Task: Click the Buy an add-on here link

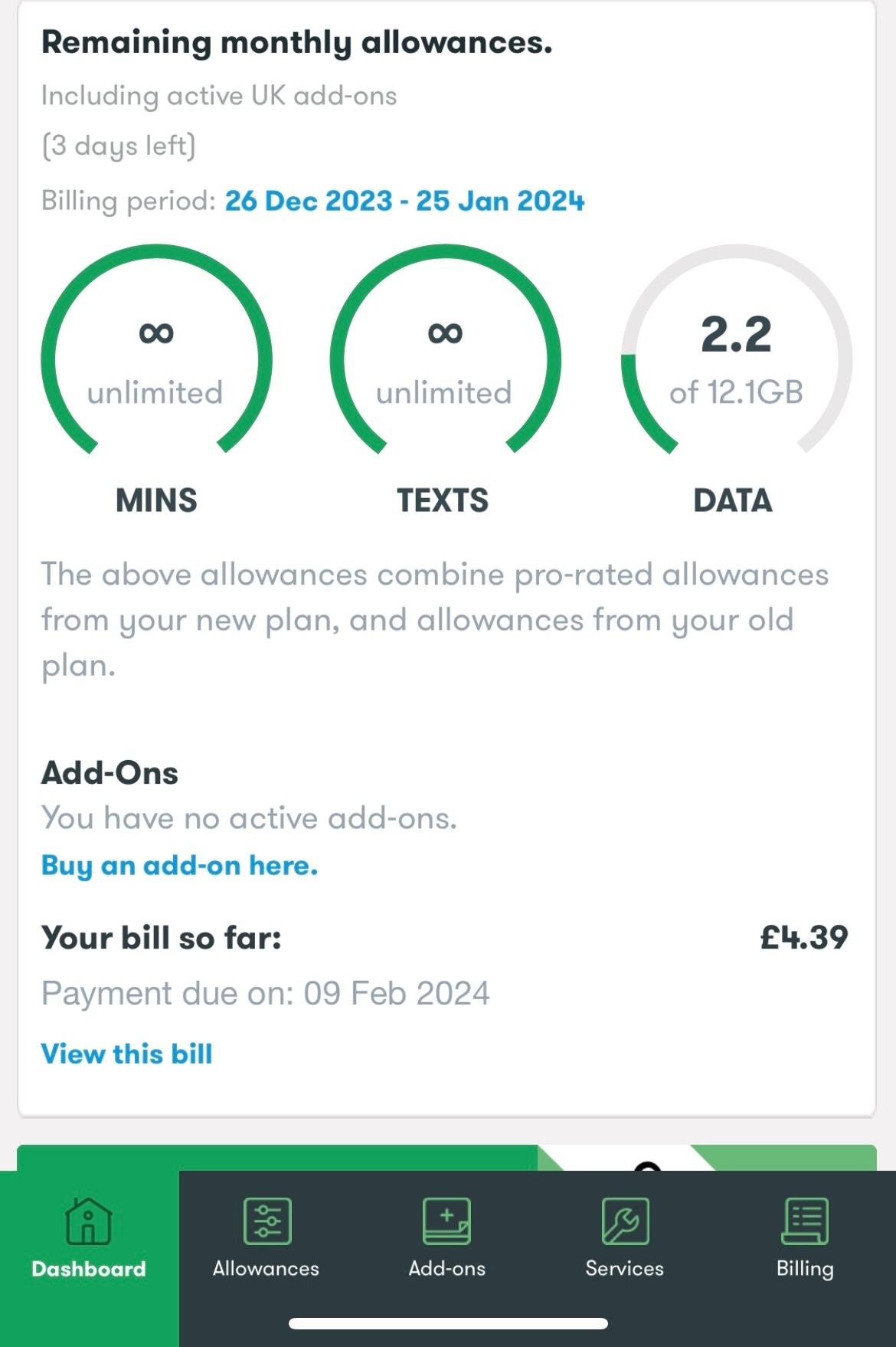Action: [x=179, y=866]
